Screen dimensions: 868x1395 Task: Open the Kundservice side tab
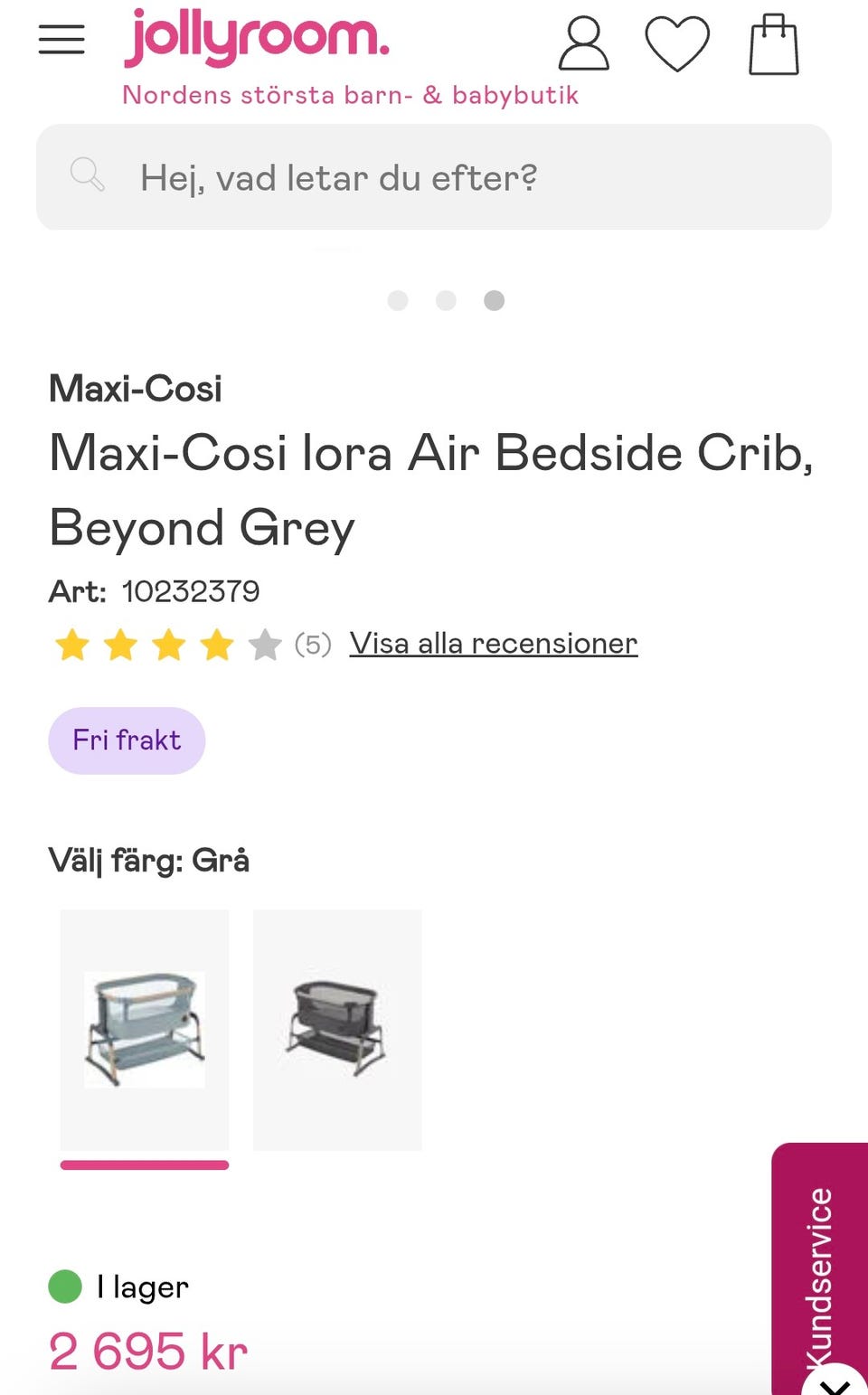pyautogui.click(x=819, y=1266)
